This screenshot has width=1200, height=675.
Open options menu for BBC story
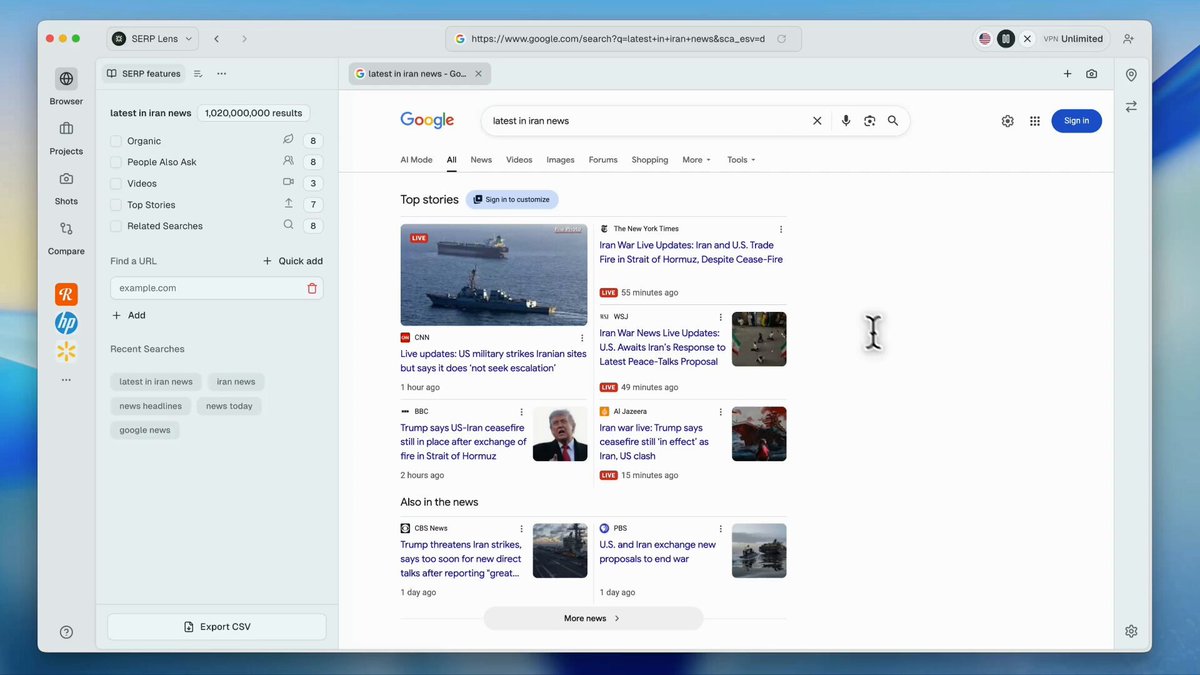[x=521, y=412]
